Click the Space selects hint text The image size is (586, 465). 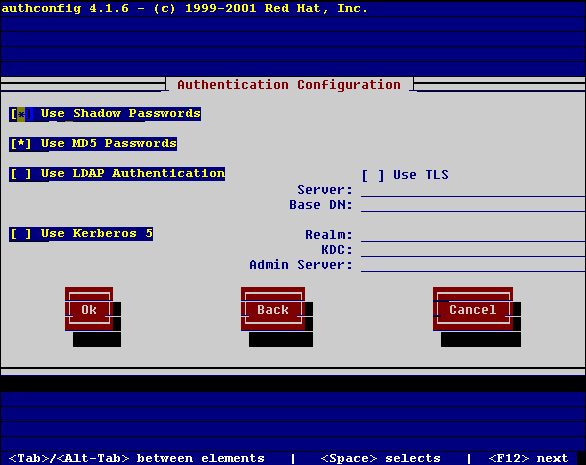tap(381, 458)
